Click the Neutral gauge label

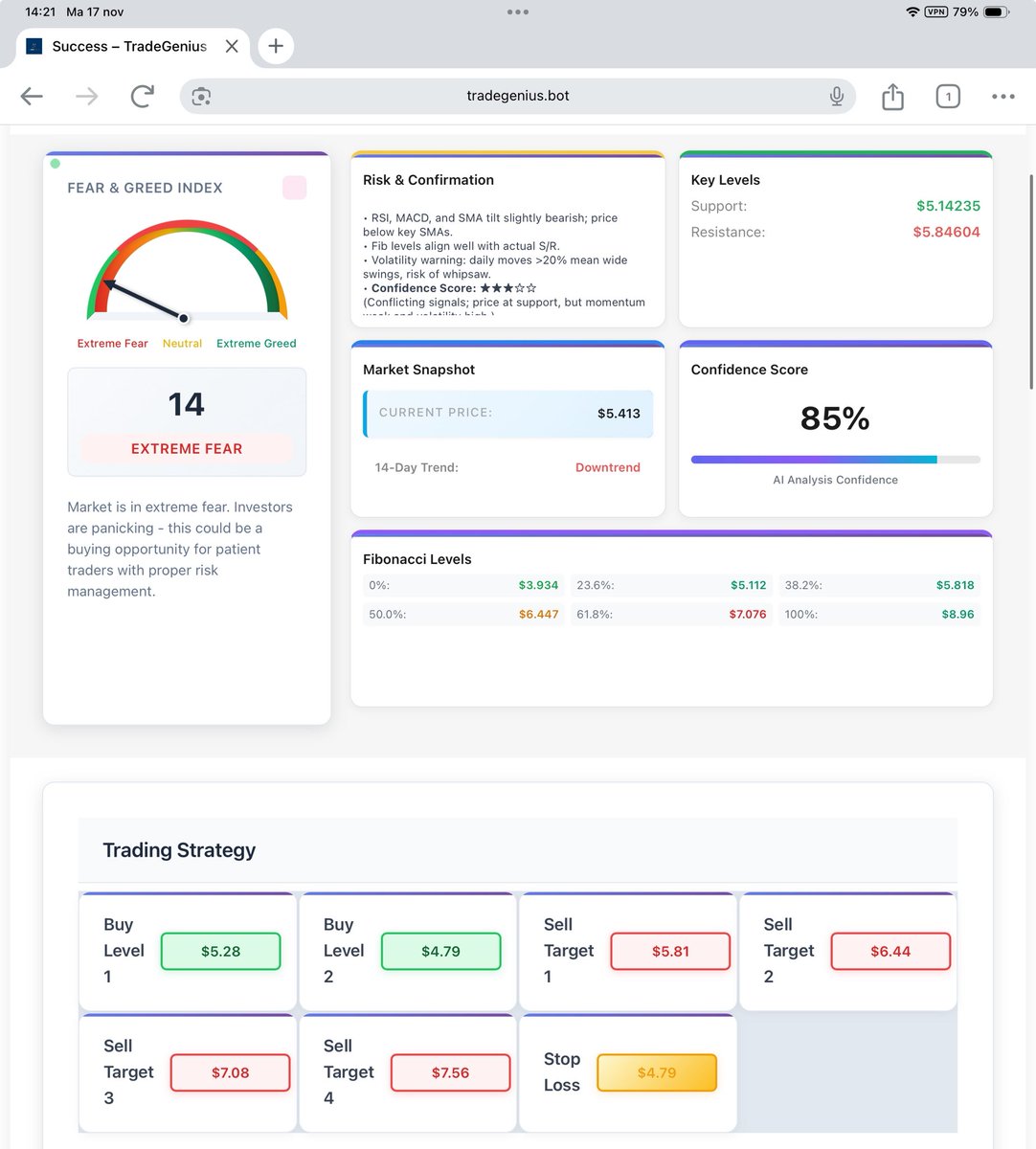(182, 344)
